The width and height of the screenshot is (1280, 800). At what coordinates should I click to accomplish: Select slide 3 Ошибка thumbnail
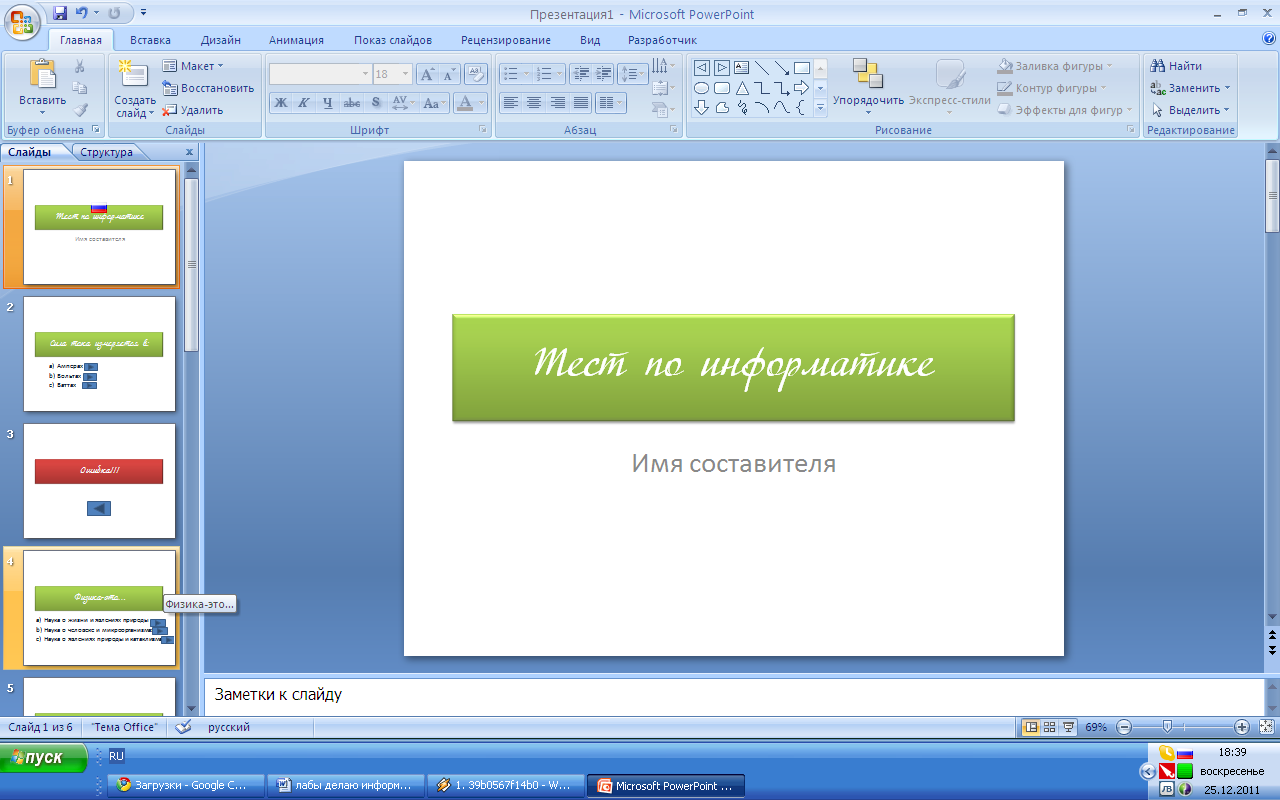[99, 481]
